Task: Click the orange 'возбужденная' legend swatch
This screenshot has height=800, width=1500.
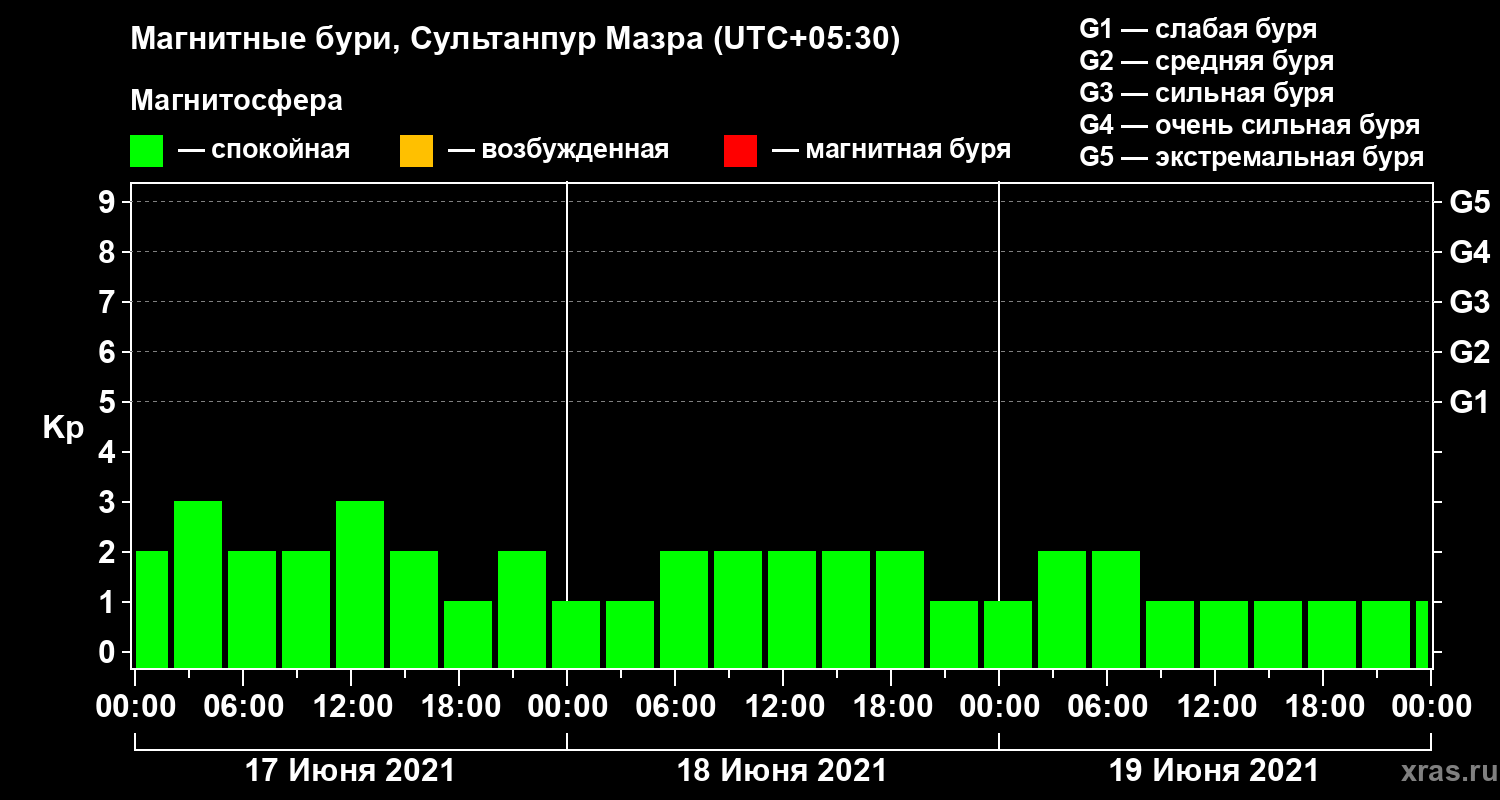Action: 416,151
